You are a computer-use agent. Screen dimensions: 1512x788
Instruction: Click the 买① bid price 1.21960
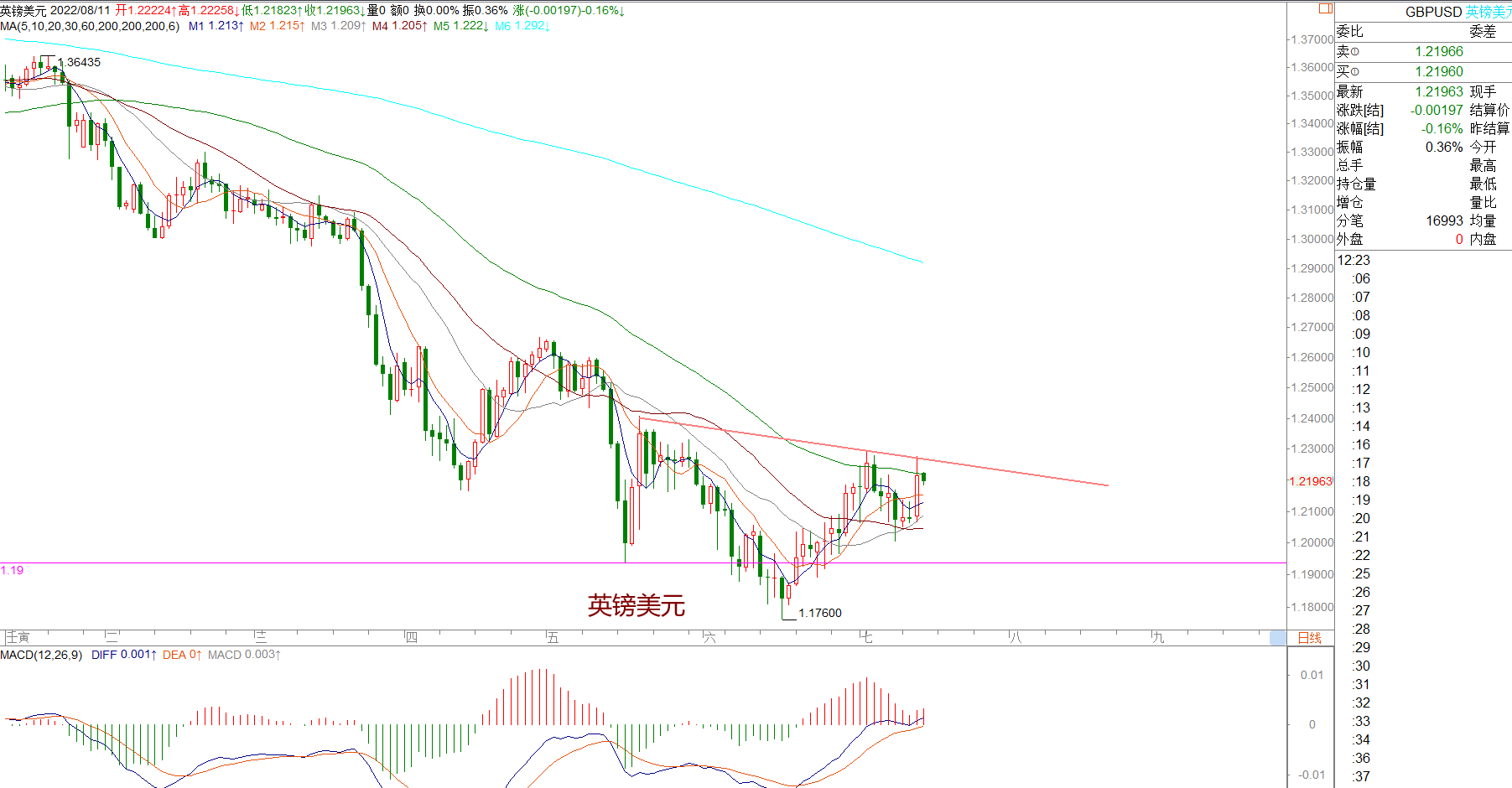tap(1439, 71)
